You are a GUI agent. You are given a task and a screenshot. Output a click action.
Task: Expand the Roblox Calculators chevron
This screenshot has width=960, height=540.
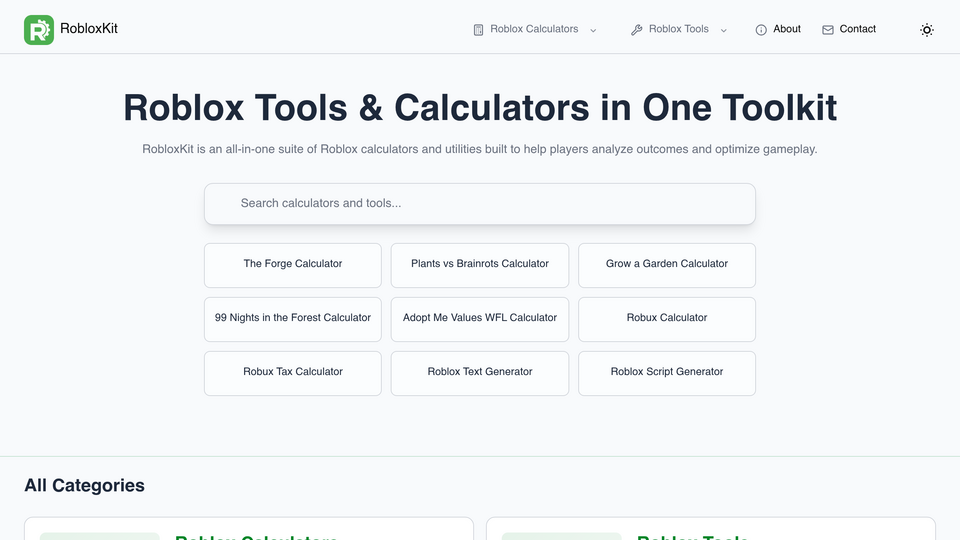(593, 30)
